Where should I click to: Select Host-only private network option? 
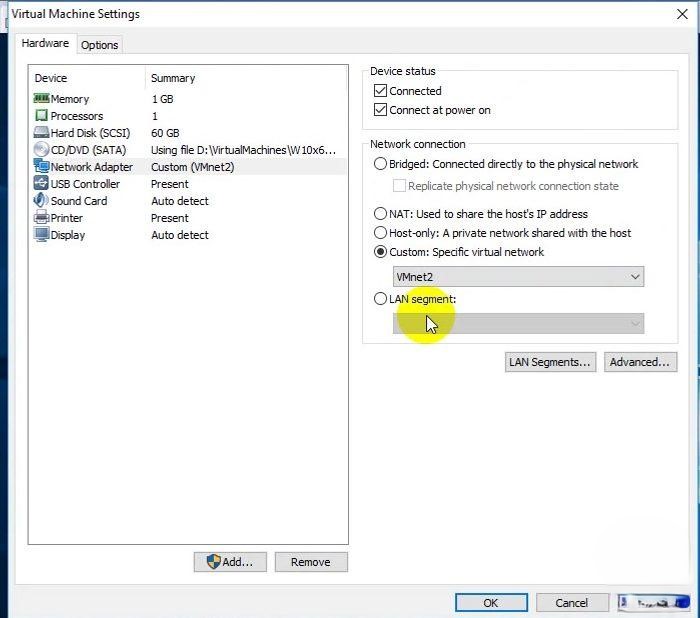(380, 233)
